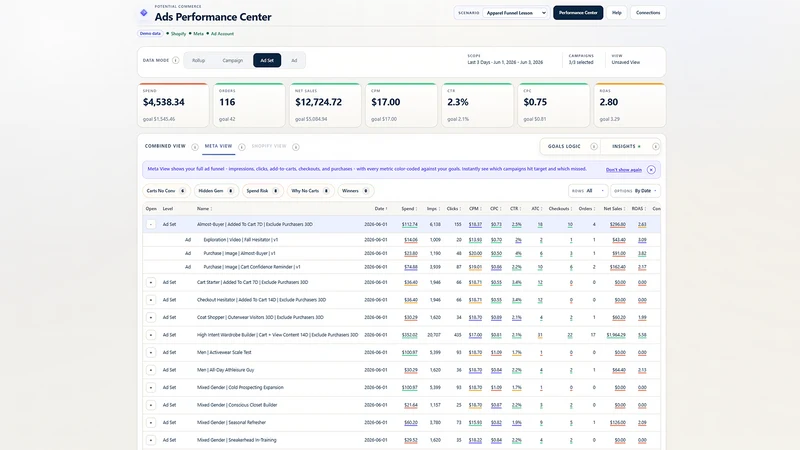This screenshot has height=450, width=800.
Task: Sort table by Imps column
Action: click(433, 209)
